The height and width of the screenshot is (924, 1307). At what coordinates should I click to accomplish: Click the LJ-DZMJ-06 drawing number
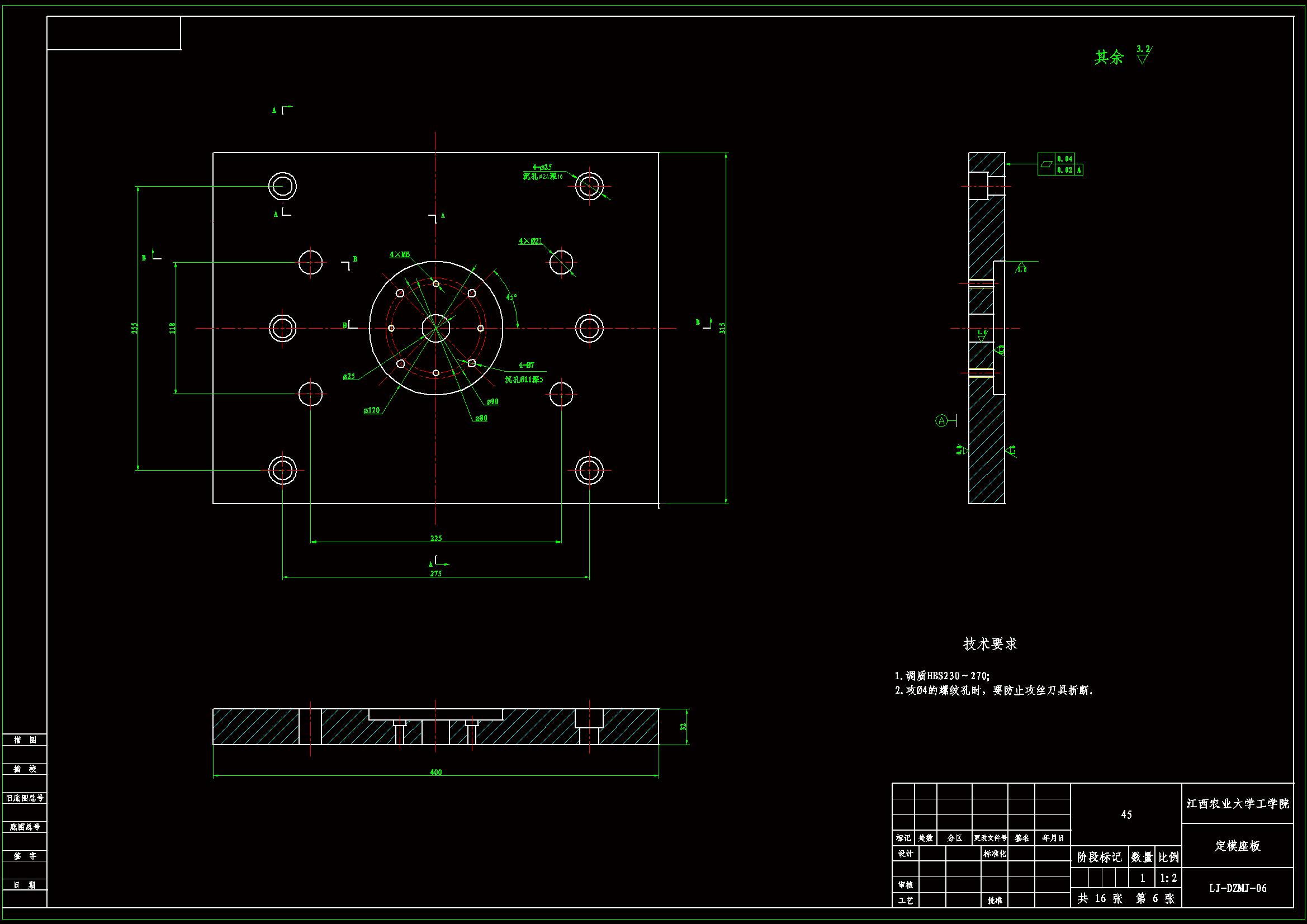(x=1238, y=888)
